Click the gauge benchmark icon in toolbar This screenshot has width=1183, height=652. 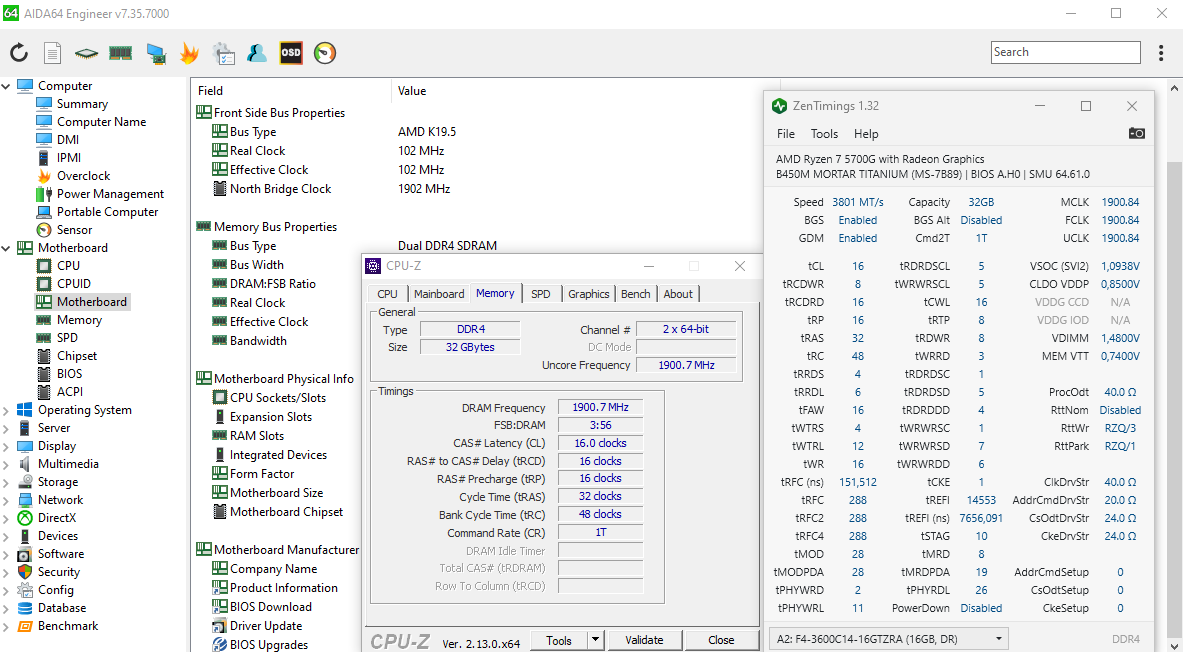click(325, 53)
